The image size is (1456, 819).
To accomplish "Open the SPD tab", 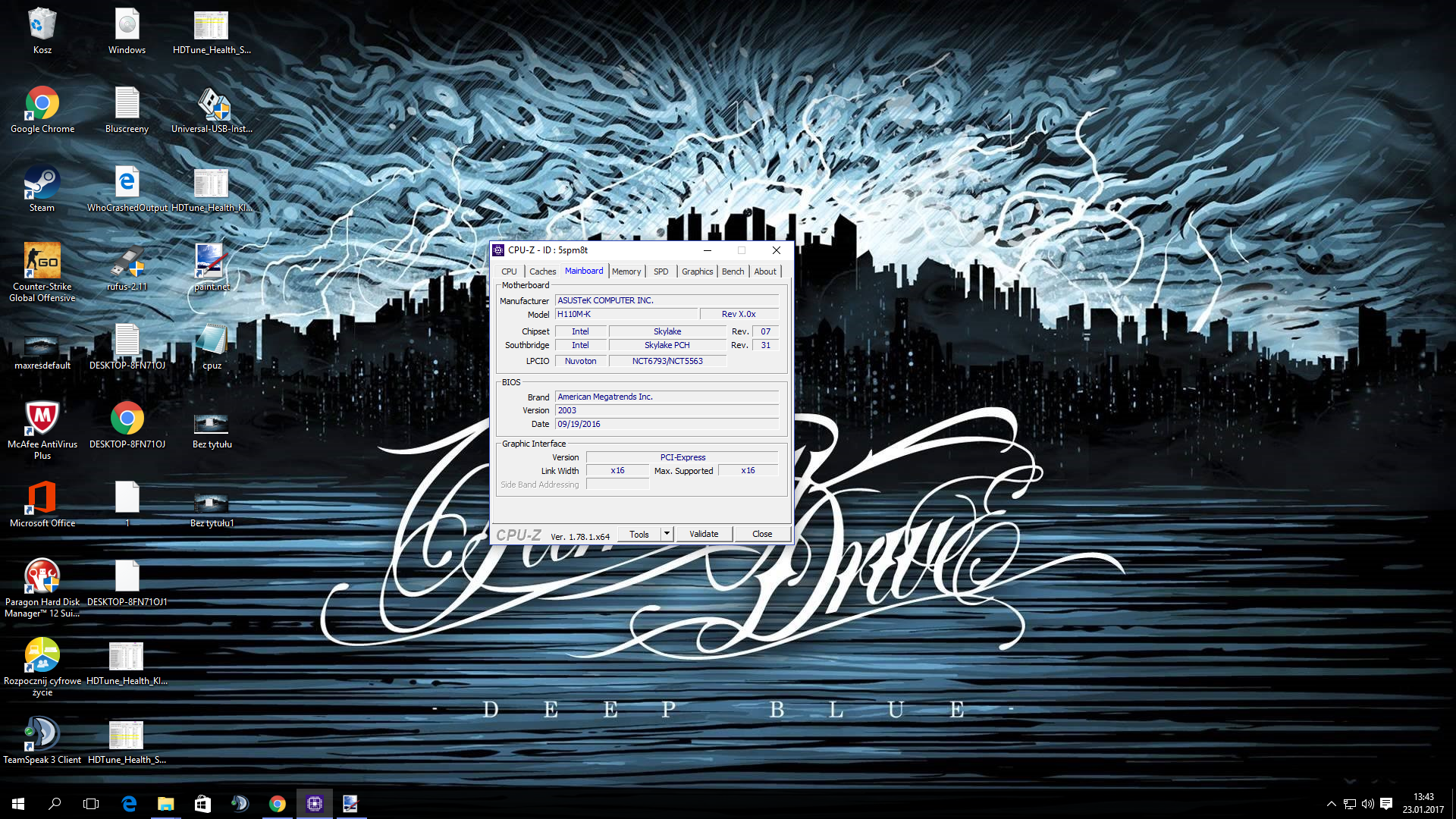I will click(x=661, y=271).
